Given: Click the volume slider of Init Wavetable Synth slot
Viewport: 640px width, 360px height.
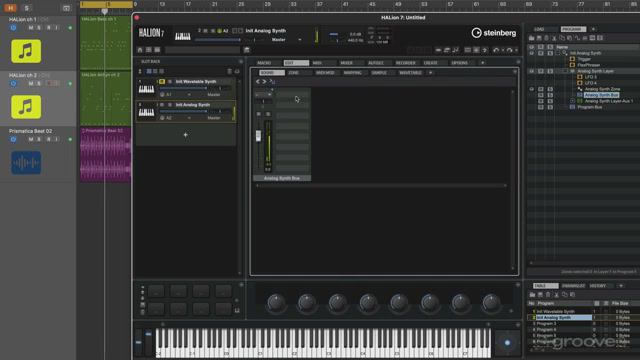Looking at the screenshot, I should (x=184, y=88).
